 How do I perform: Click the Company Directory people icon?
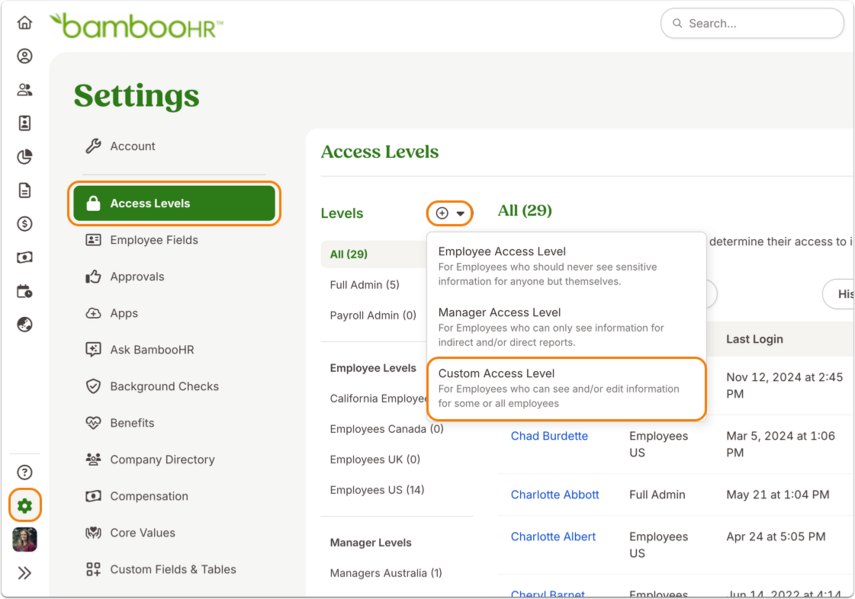[x=93, y=459]
